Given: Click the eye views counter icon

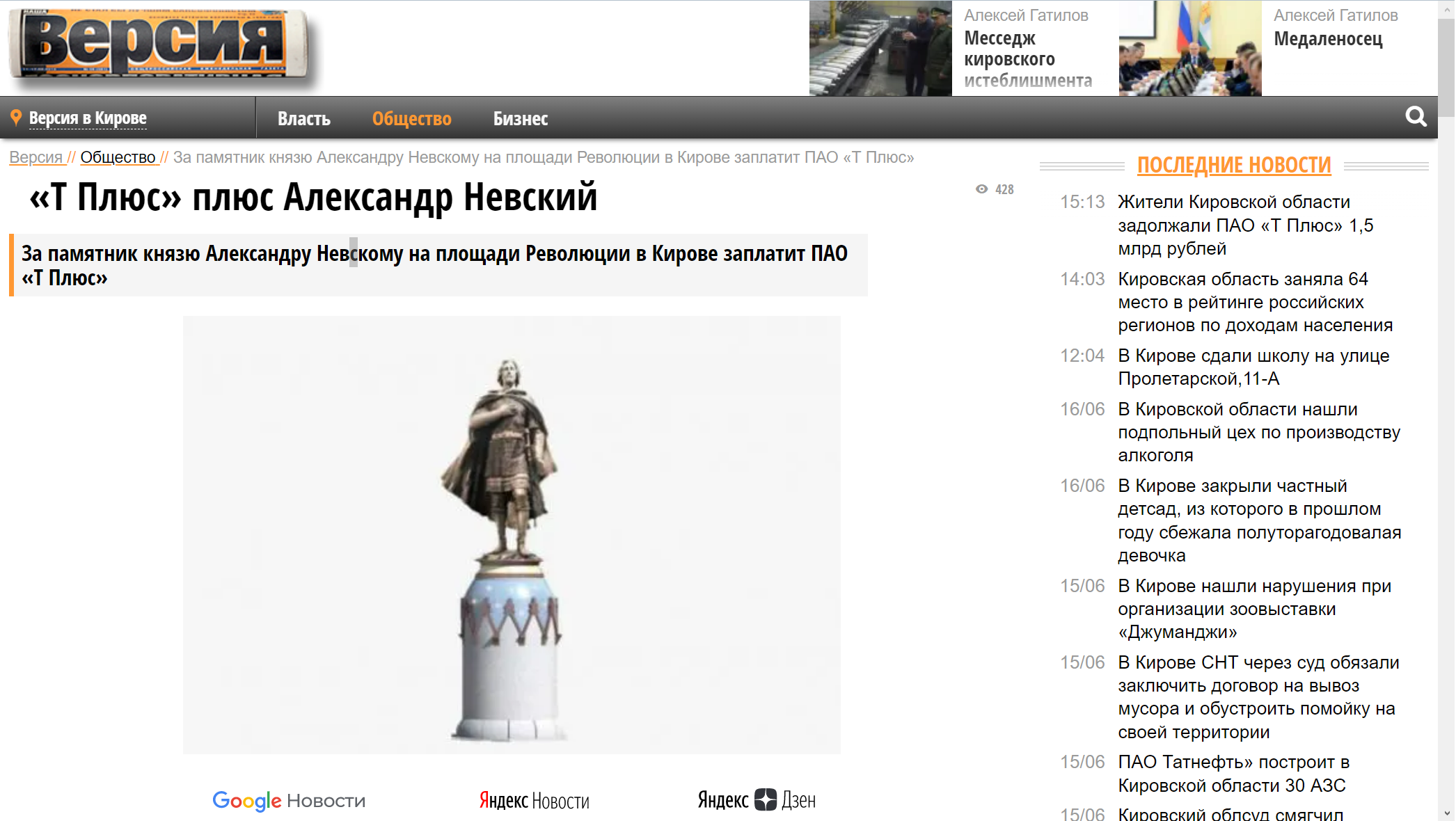Looking at the screenshot, I should (x=981, y=189).
